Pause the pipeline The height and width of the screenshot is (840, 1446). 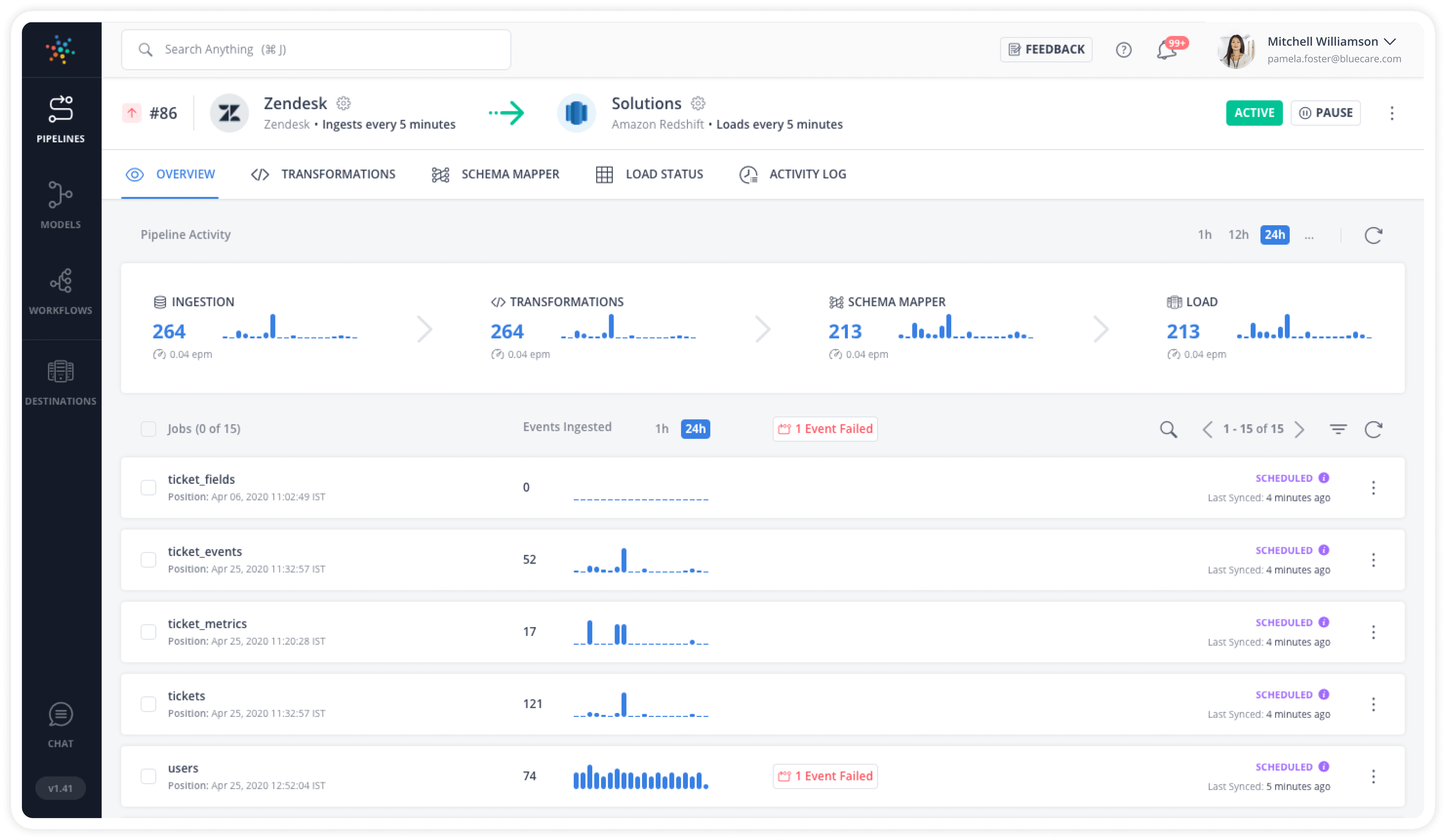point(1325,112)
